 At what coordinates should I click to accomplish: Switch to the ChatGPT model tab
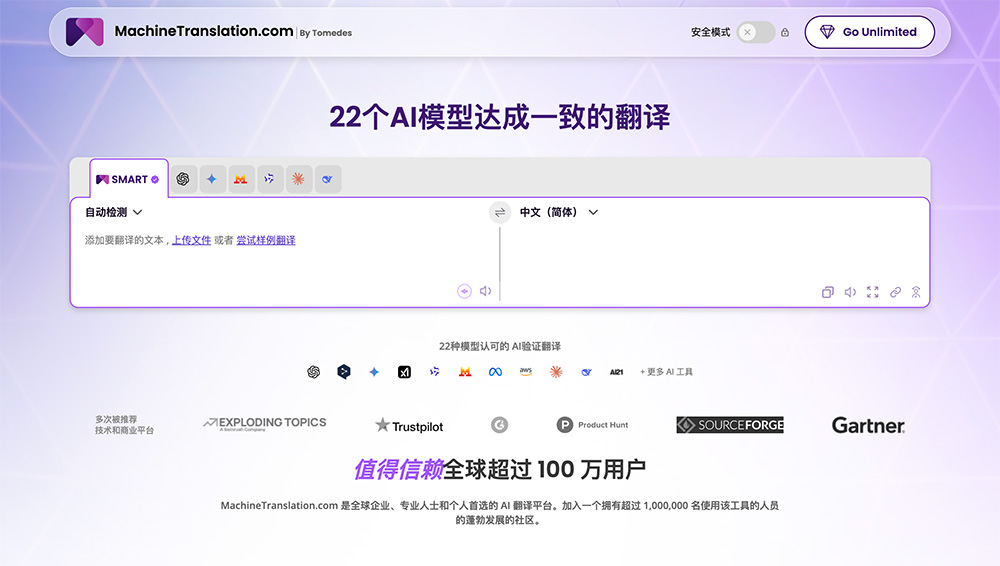[x=183, y=179]
